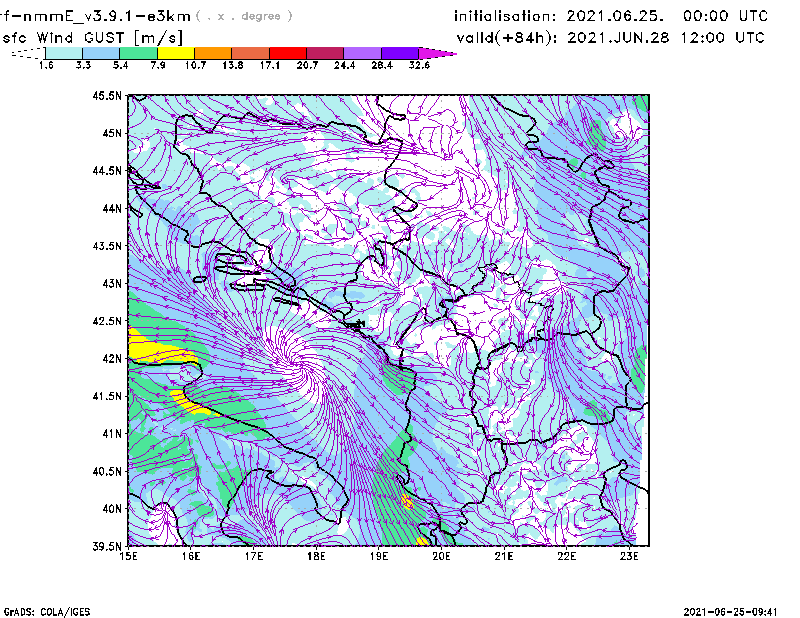The image size is (800, 618).
Task: Click the salmon 13.8–17.1 legend swatch
Action: click(251, 53)
